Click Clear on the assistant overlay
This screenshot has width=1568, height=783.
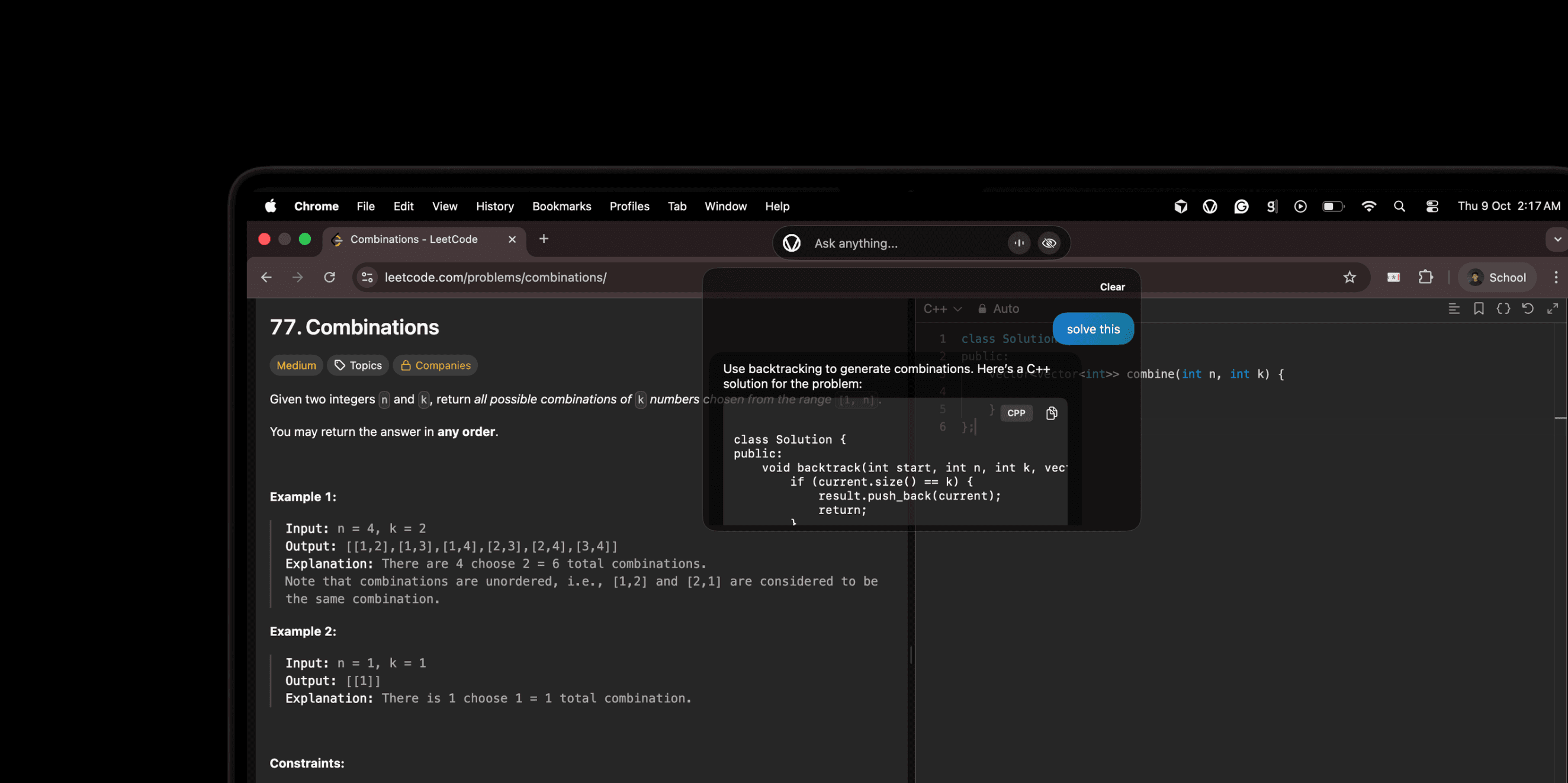click(1112, 286)
